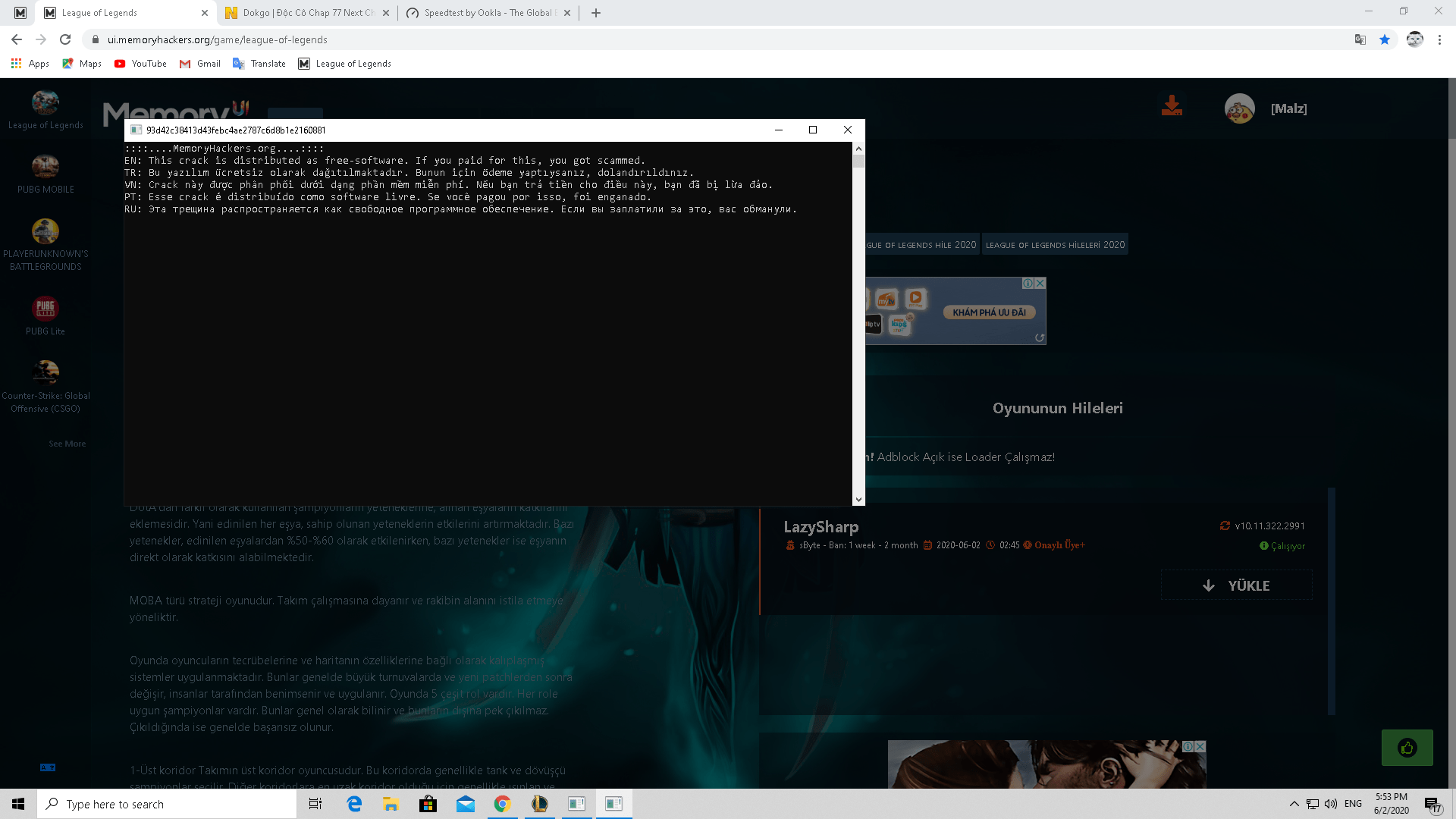Switch to Chrome on taskbar
This screenshot has height=819, width=1456.
point(503,804)
